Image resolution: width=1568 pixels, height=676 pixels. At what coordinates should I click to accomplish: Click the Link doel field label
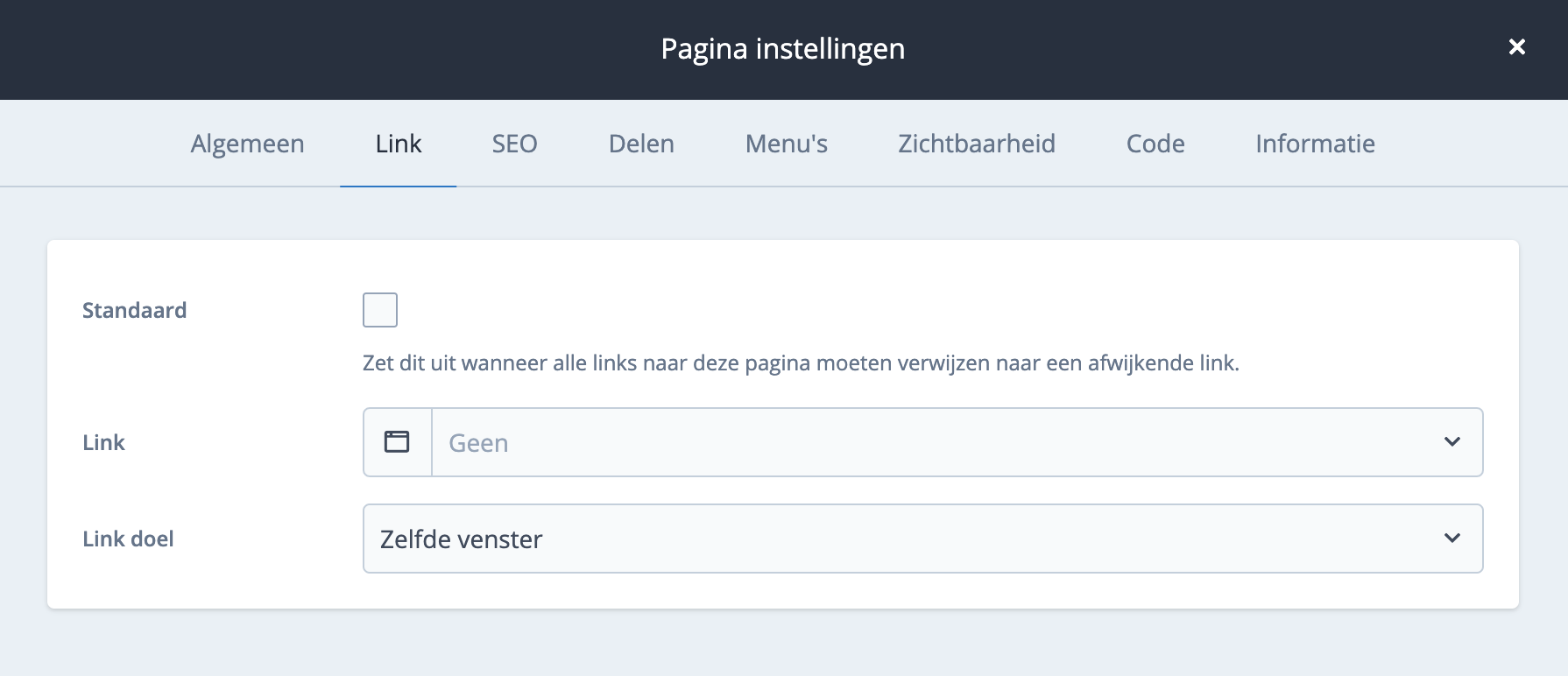click(128, 539)
